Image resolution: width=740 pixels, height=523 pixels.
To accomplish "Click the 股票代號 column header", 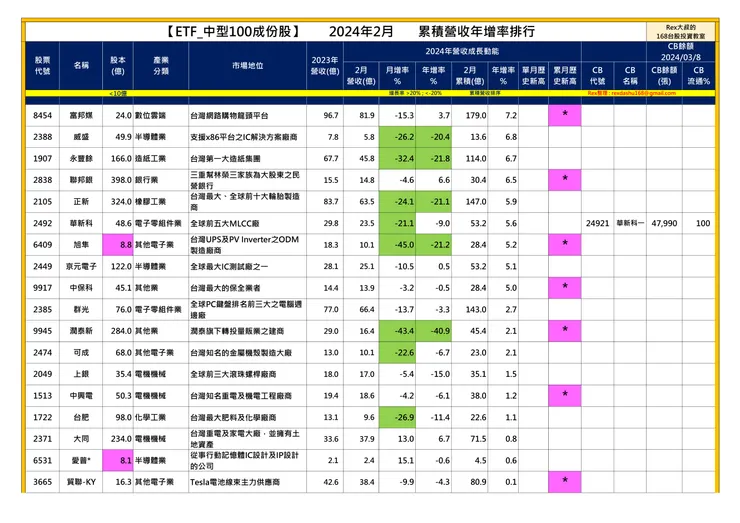I will click(x=42, y=66).
